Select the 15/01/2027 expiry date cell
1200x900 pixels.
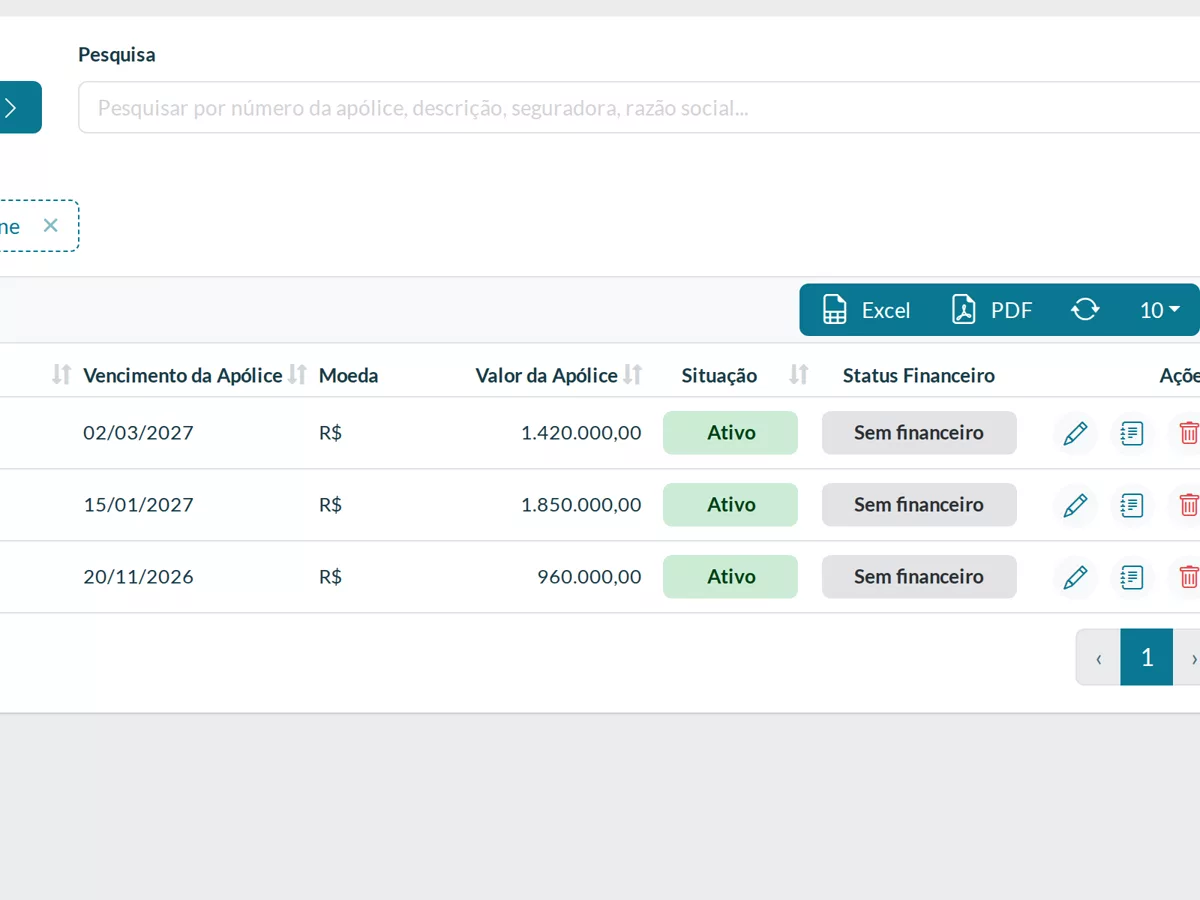pos(138,505)
